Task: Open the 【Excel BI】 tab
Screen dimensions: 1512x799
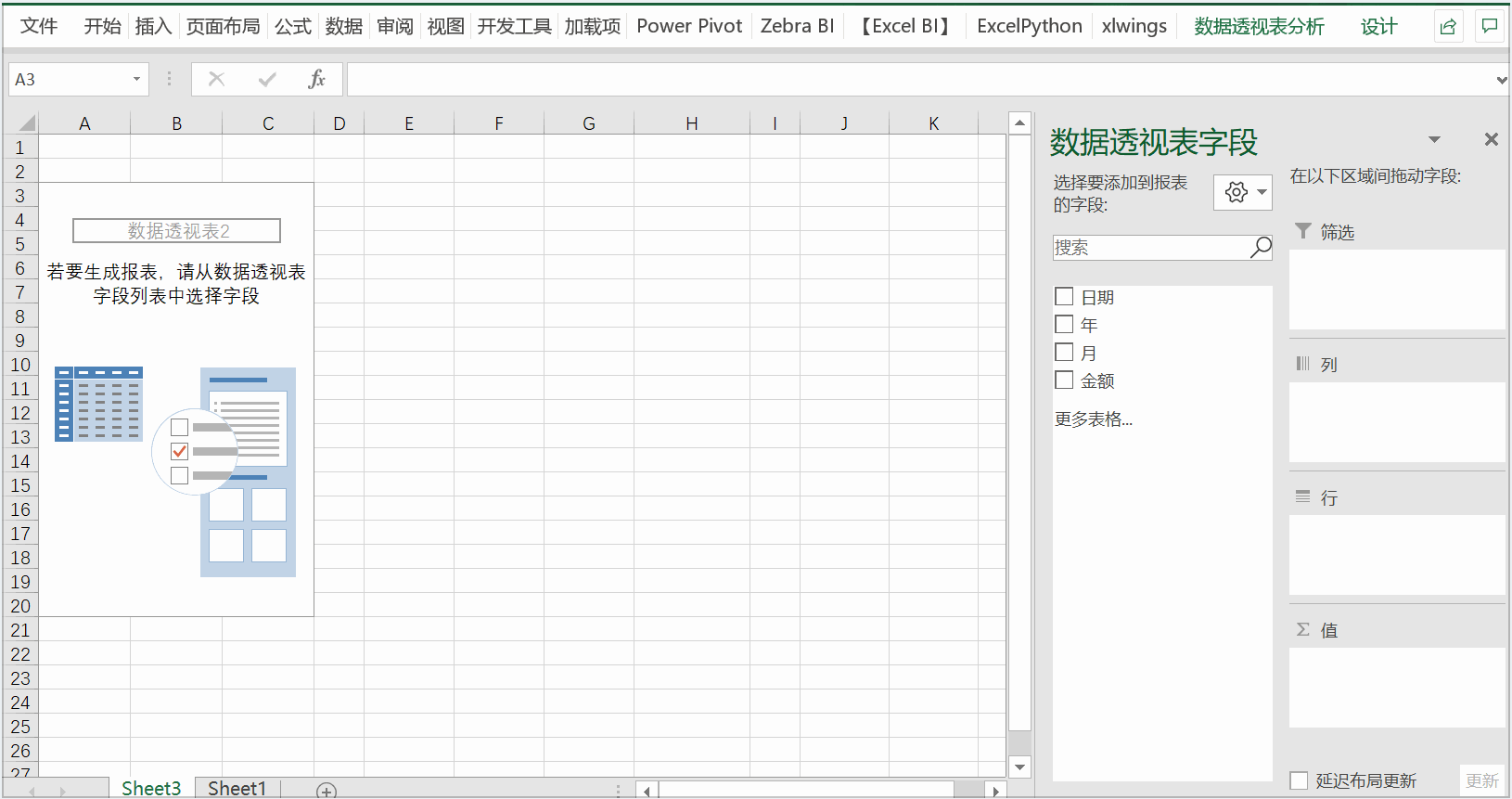Action: click(x=905, y=26)
